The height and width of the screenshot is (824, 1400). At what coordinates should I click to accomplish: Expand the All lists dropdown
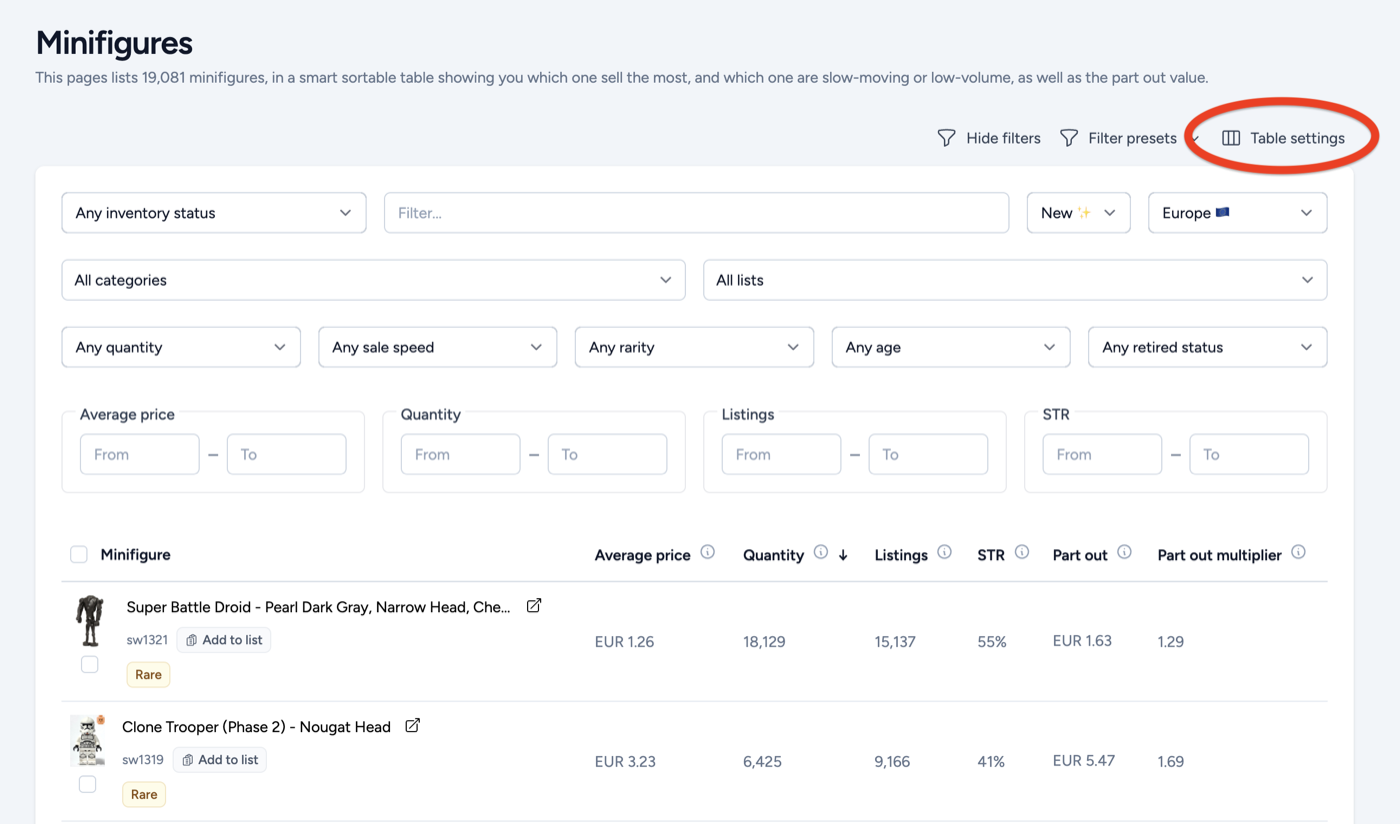1015,280
